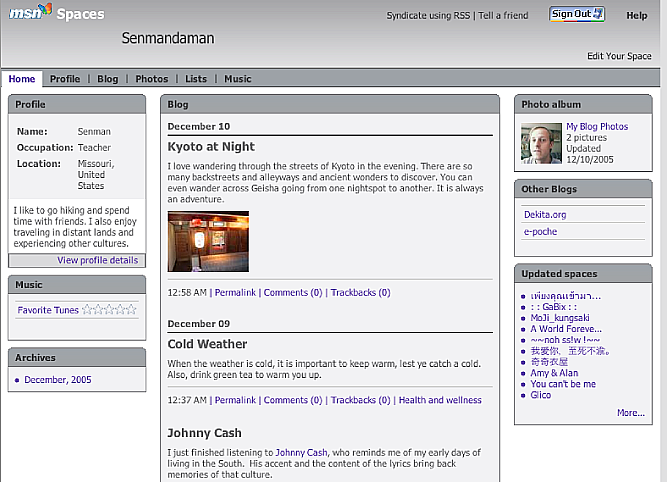This screenshot has height=482, width=667.
Task: Open My Blog Photos album
Action: (x=597, y=126)
